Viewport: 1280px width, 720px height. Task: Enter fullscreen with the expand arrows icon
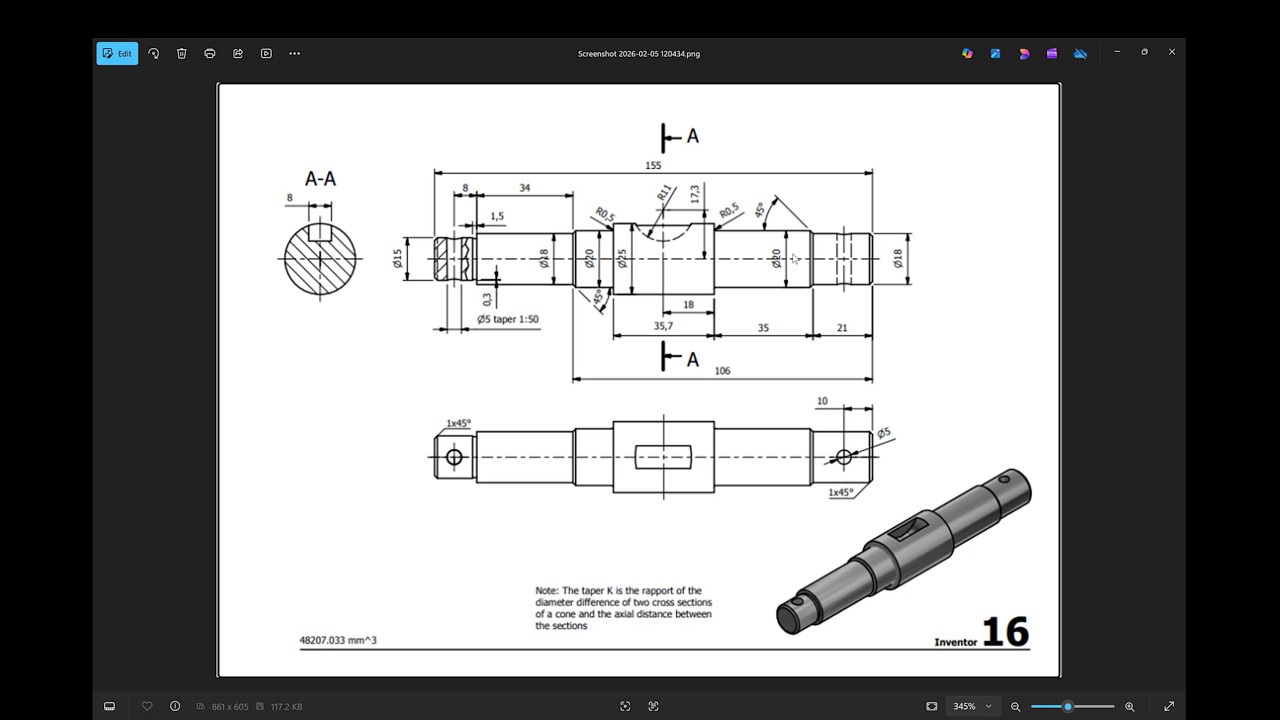click(x=1168, y=706)
